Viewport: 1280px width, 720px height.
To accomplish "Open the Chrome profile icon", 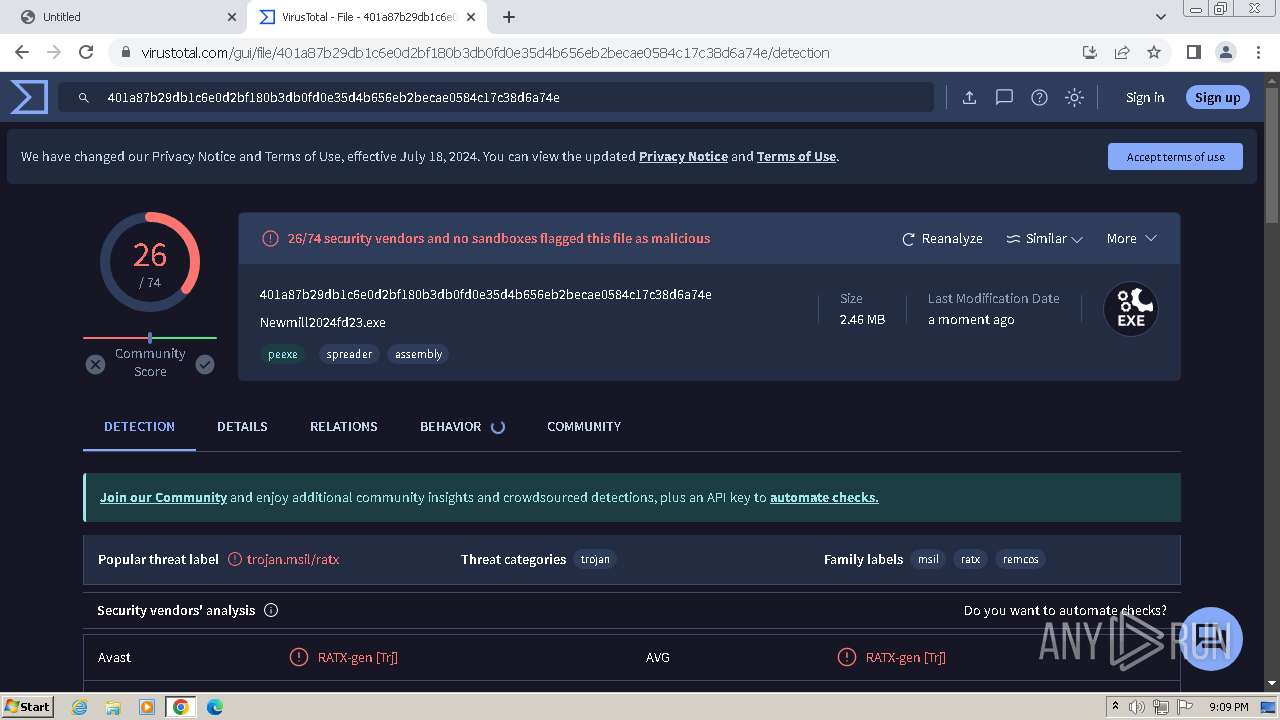I will 1225,52.
